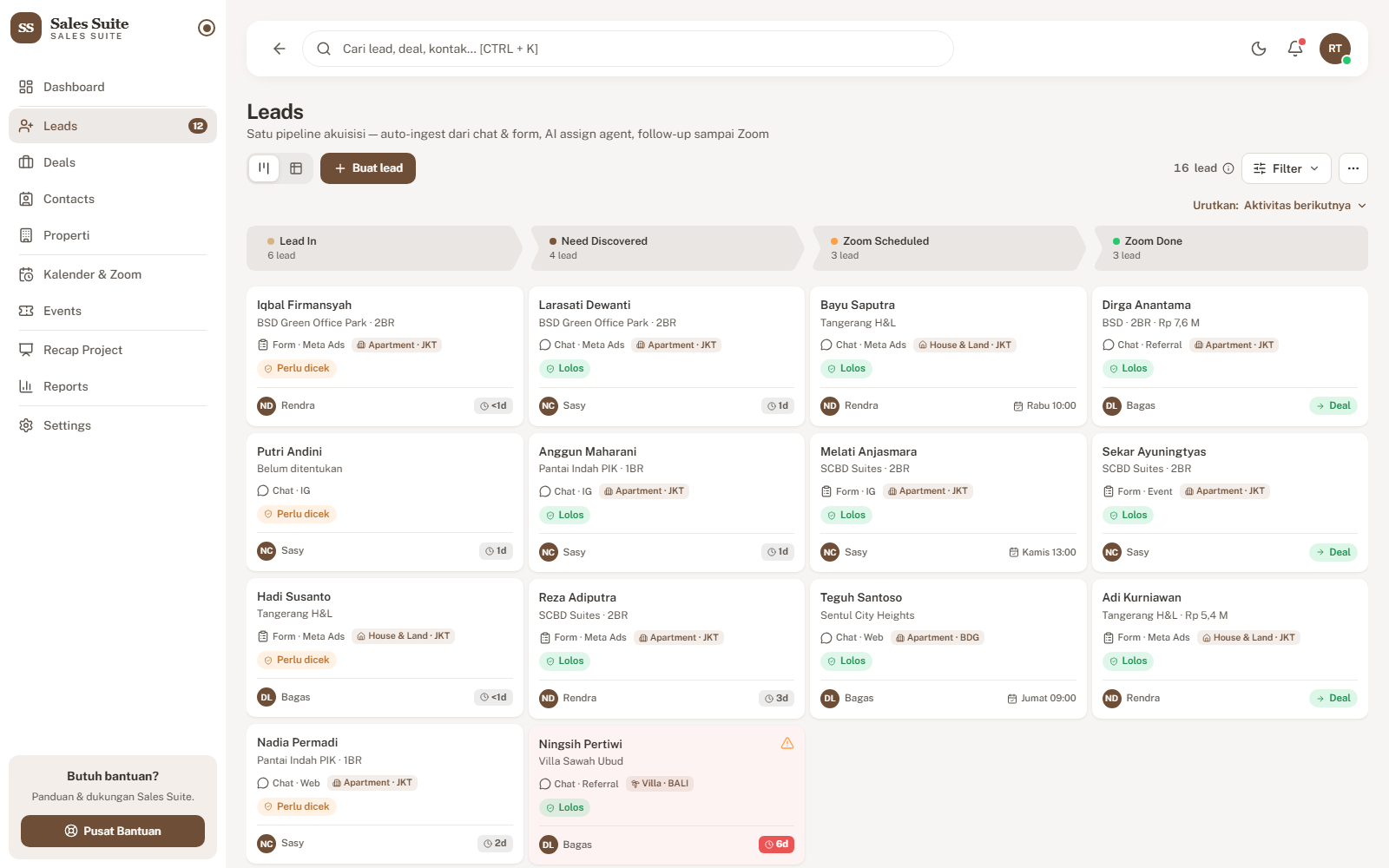Click DL Bagas avatar on Dirga Anantama
The image size is (1389, 868).
(x=1111, y=405)
